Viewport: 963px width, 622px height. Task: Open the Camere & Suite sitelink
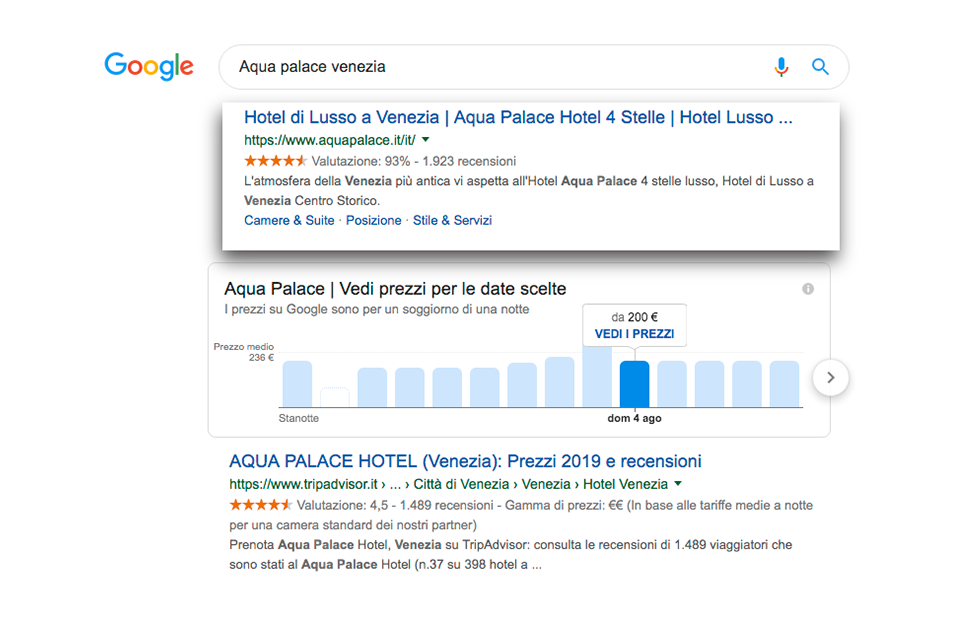pyautogui.click(x=289, y=220)
